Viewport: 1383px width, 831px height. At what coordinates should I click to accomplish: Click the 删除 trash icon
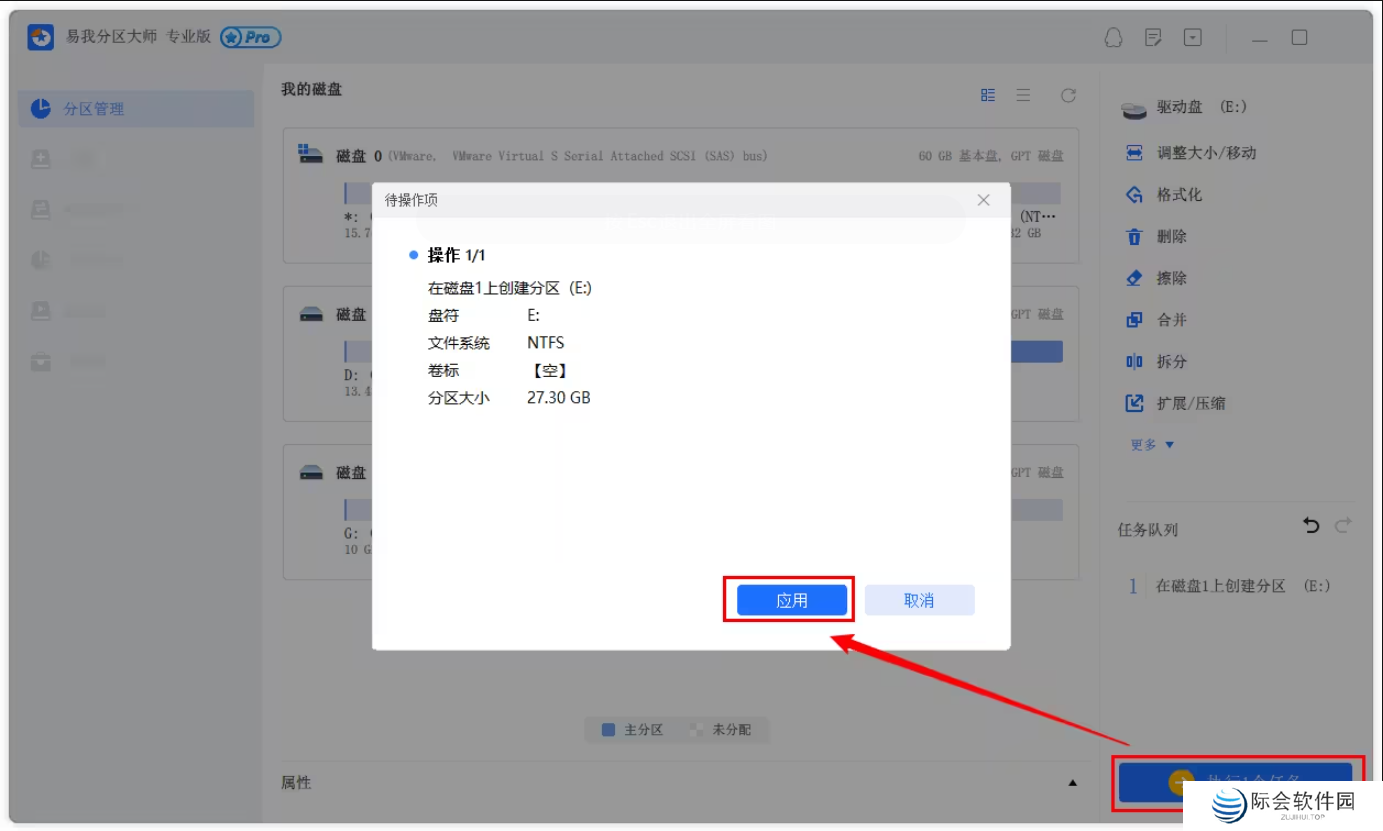[x=1134, y=237]
